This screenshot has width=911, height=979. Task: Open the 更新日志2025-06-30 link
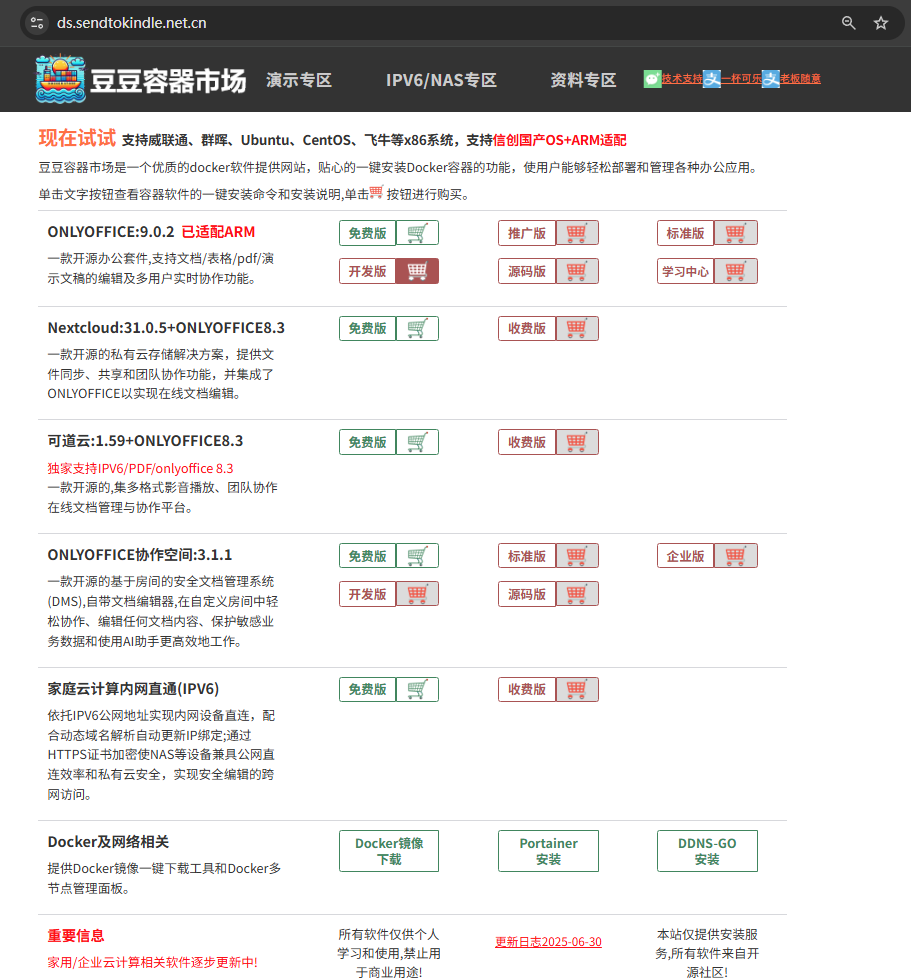(548, 942)
